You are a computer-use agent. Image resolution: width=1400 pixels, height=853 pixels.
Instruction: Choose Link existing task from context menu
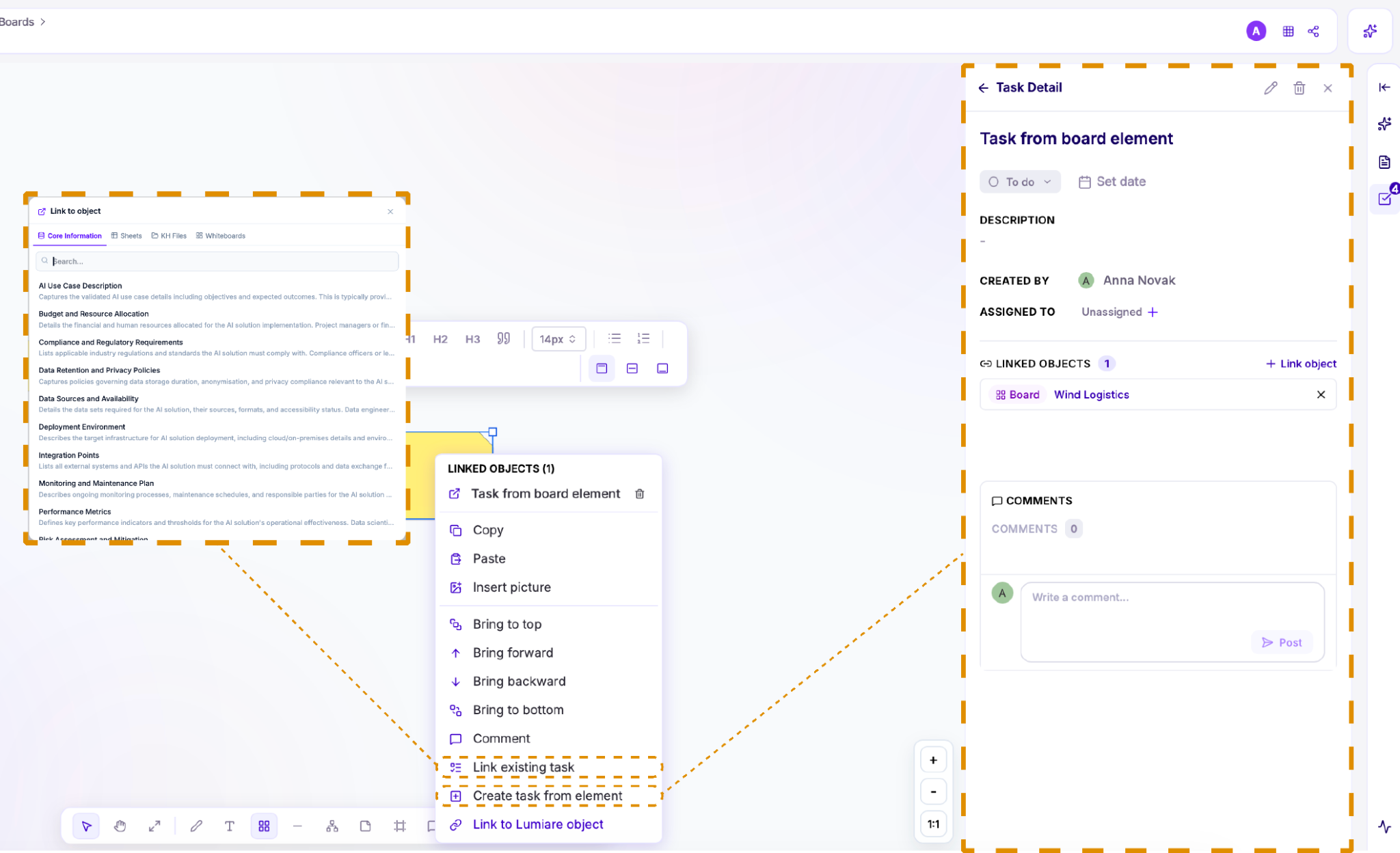coord(549,768)
